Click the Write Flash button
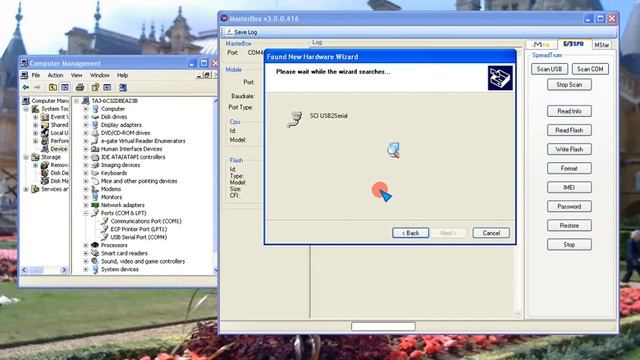Screen dimensions: 640x360 569,149
